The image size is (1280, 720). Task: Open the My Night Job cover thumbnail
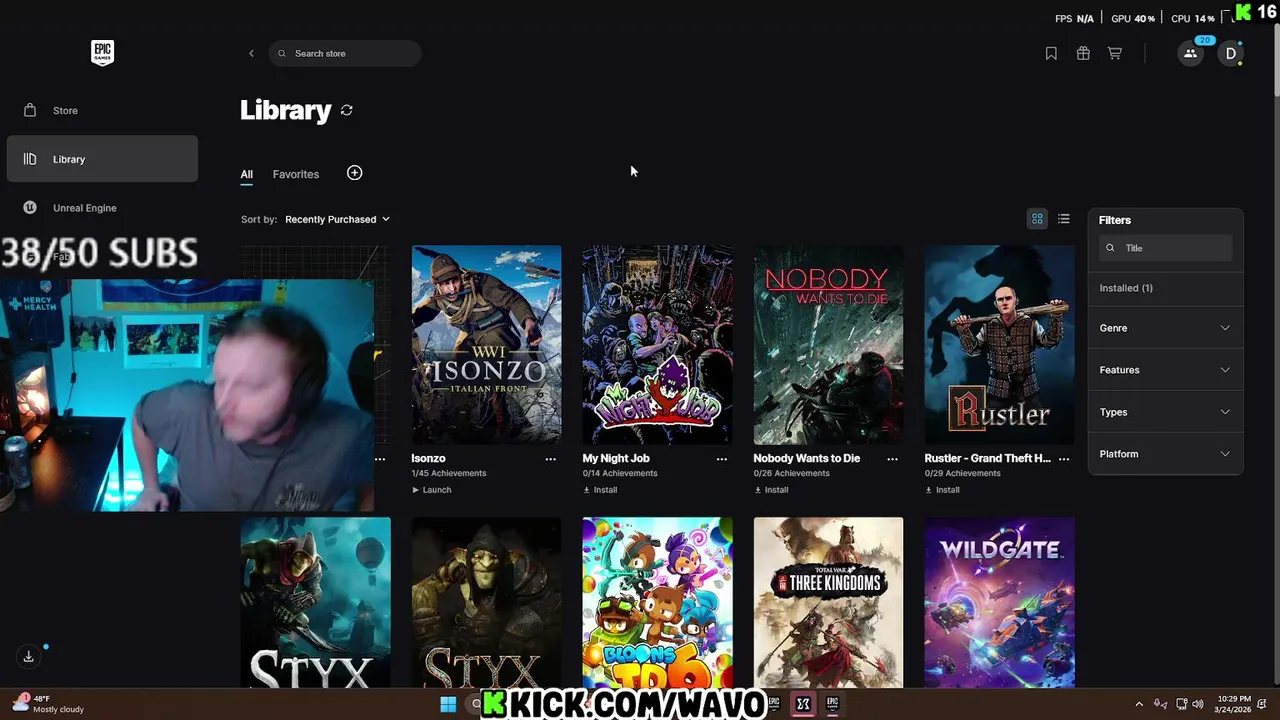pos(657,344)
